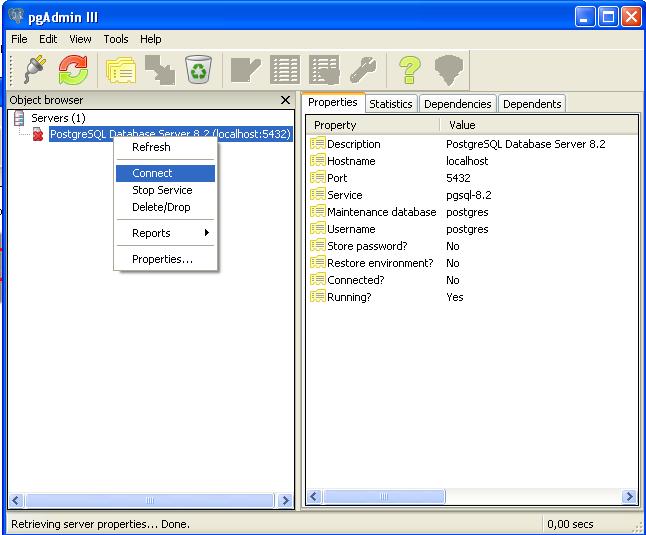Select the Servers (1) tree node
This screenshot has width=646, height=535.
click(58, 118)
